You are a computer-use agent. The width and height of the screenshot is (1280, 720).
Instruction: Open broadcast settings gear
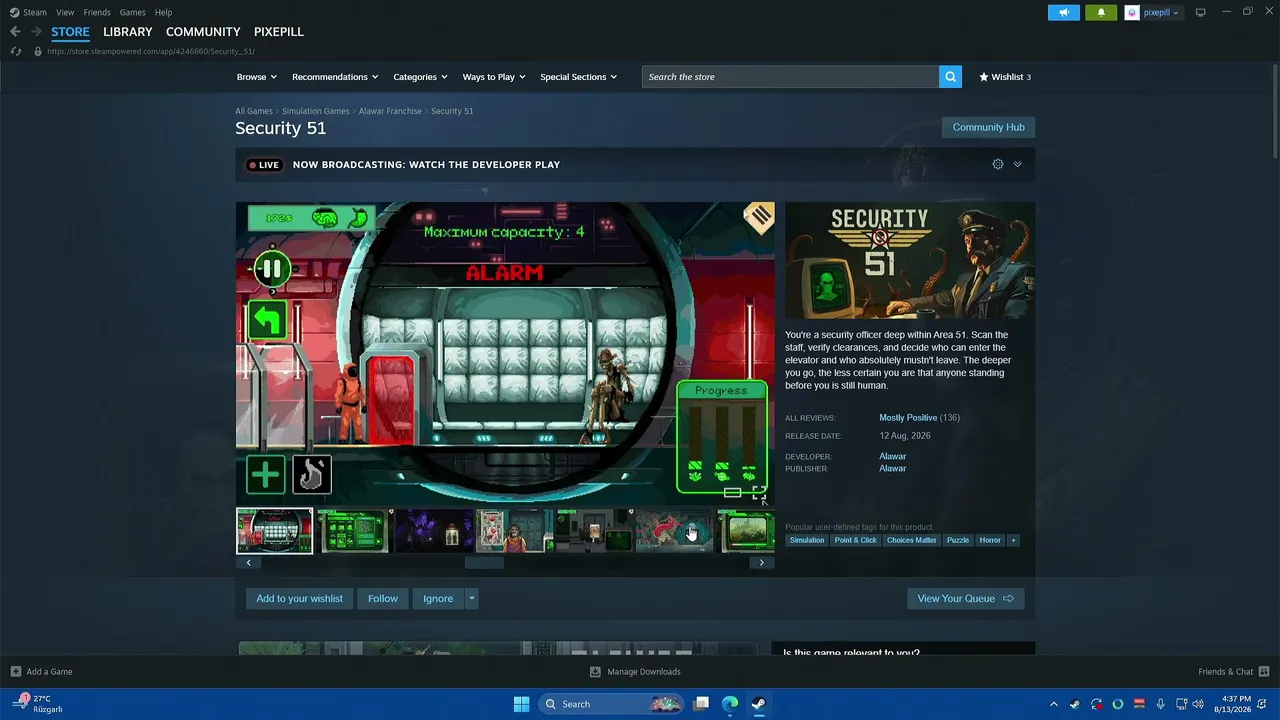[x=998, y=164]
